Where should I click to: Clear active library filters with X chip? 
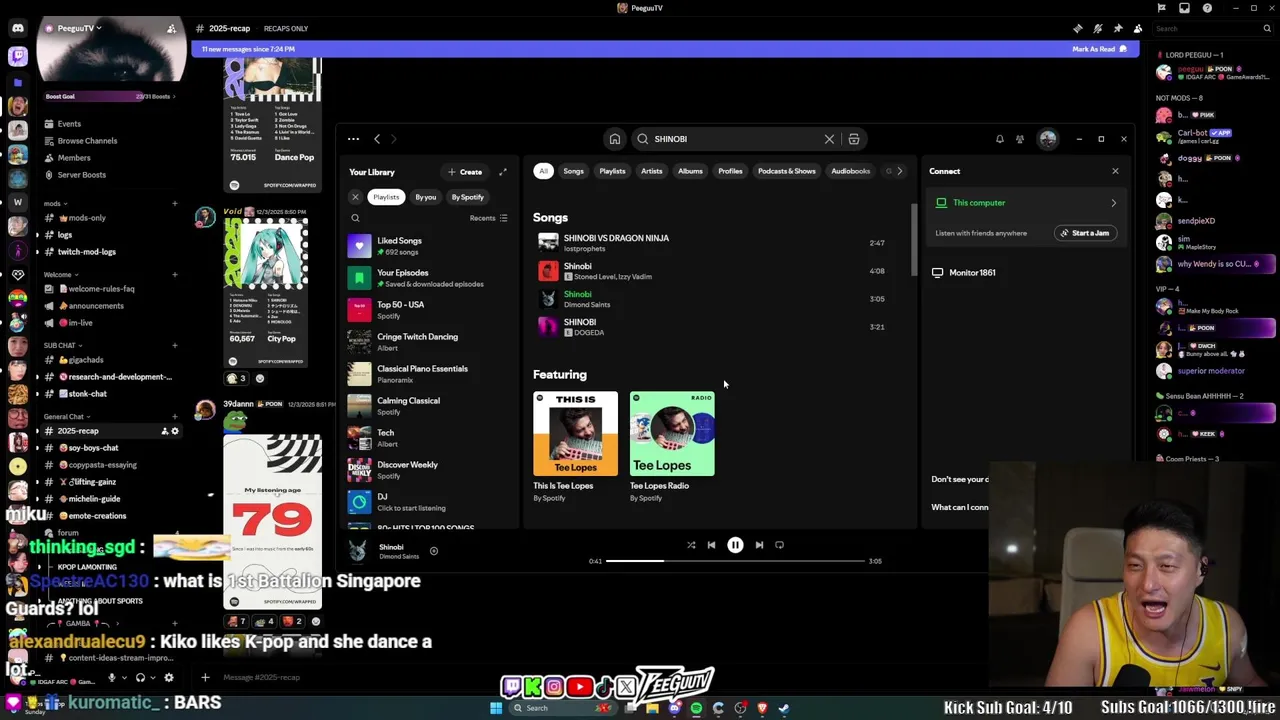[355, 197]
